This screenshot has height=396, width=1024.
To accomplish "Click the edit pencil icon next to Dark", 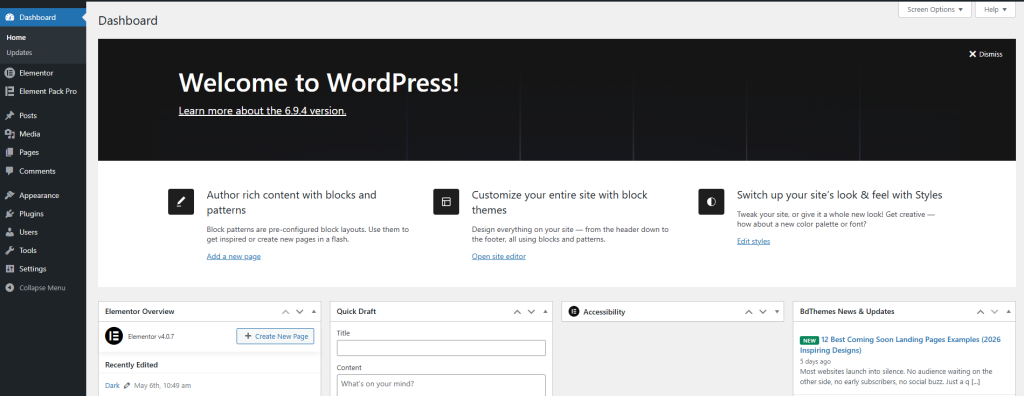I will coord(127,386).
